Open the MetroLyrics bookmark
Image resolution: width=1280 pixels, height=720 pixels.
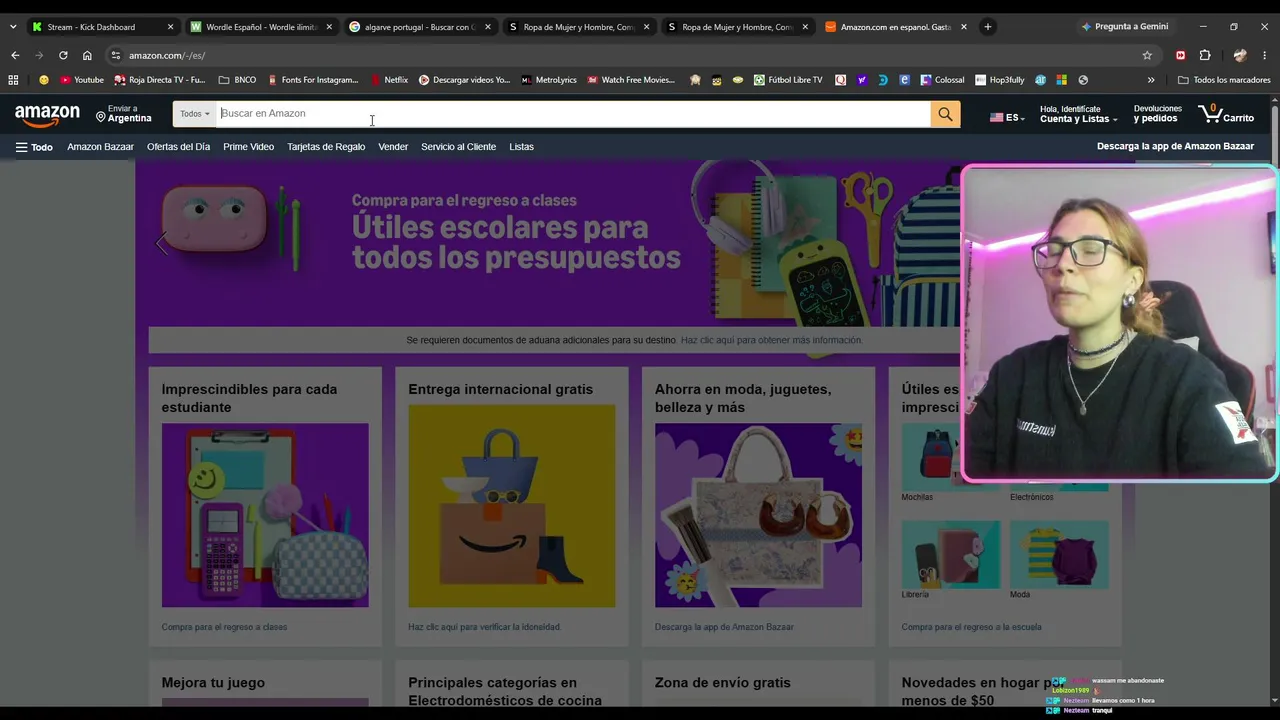point(549,80)
